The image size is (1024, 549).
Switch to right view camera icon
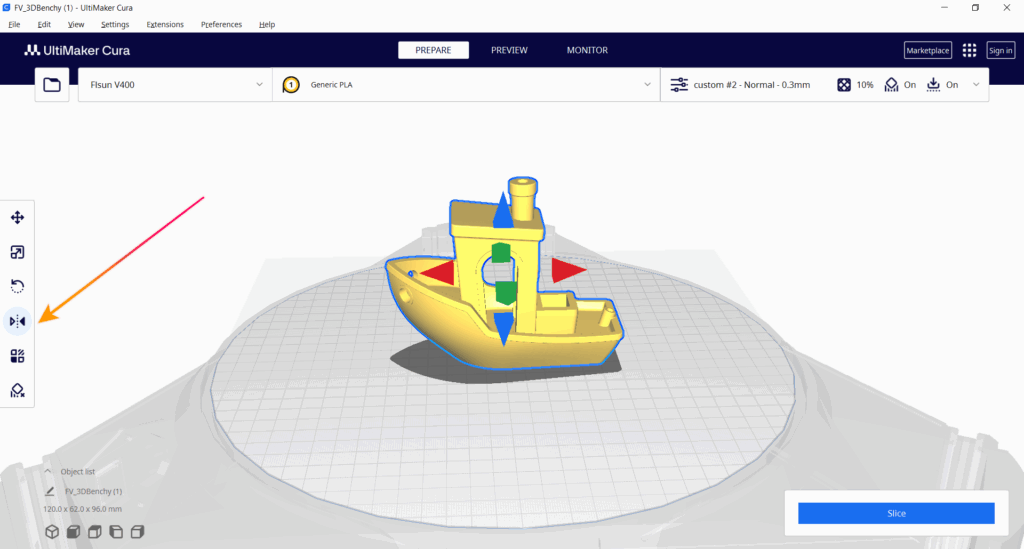click(137, 532)
